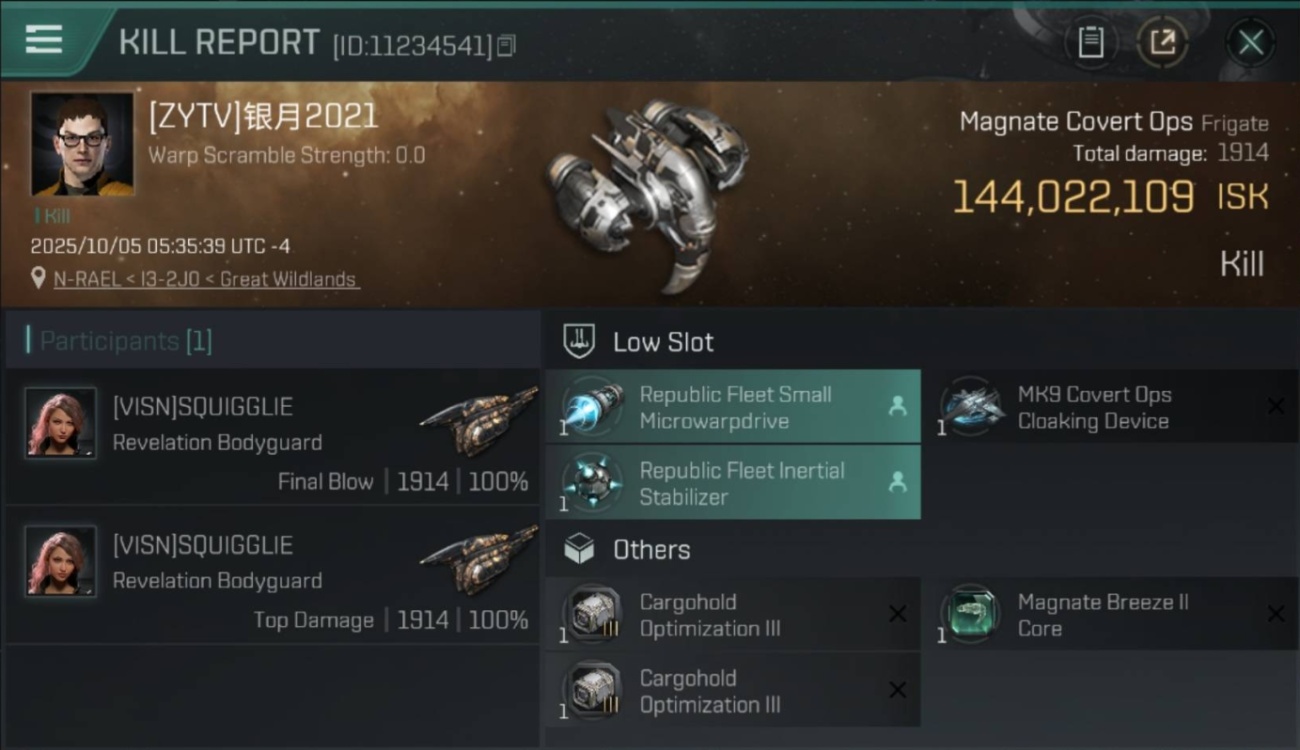This screenshot has height=750, width=1300.
Task: Select Republic Fleet Small Microwarpdrive item
Action: [x=733, y=407]
